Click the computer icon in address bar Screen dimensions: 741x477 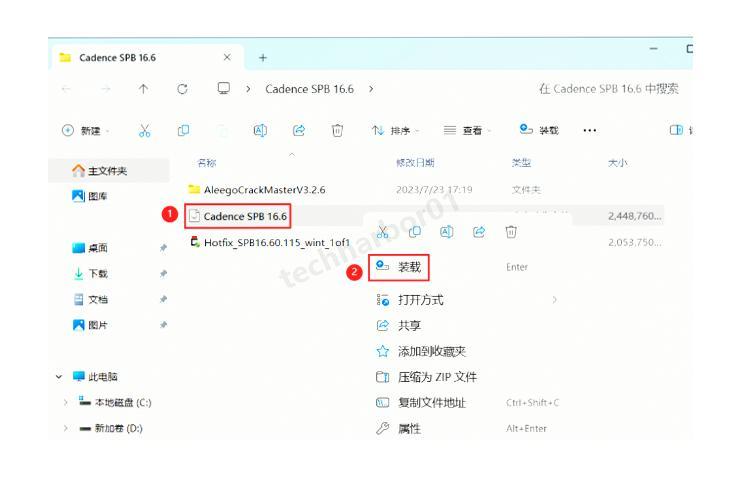click(224, 88)
